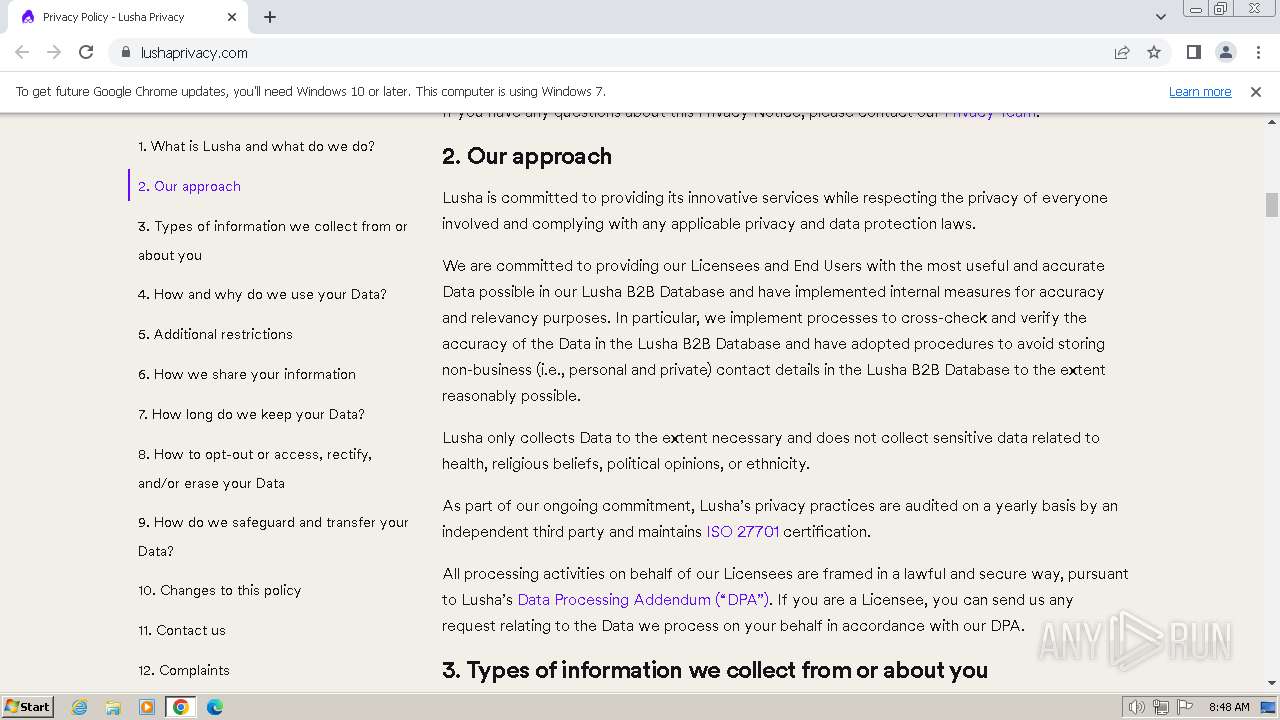This screenshot has height=720, width=1280.
Task: Go to '7. How long do we keep your Data?'
Action: [x=251, y=414]
